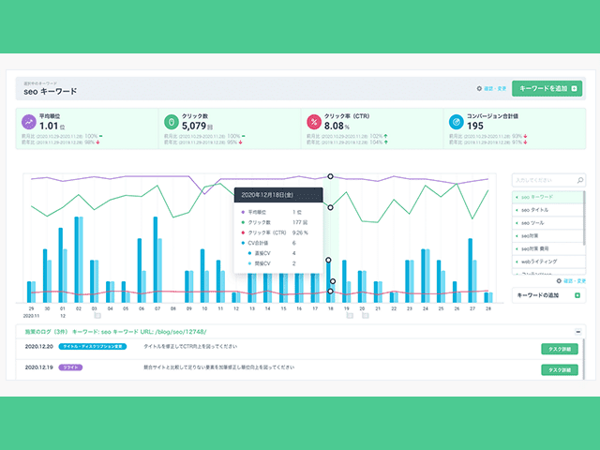Click the selected 'seo キーワード' list item

click(x=540, y=196)
